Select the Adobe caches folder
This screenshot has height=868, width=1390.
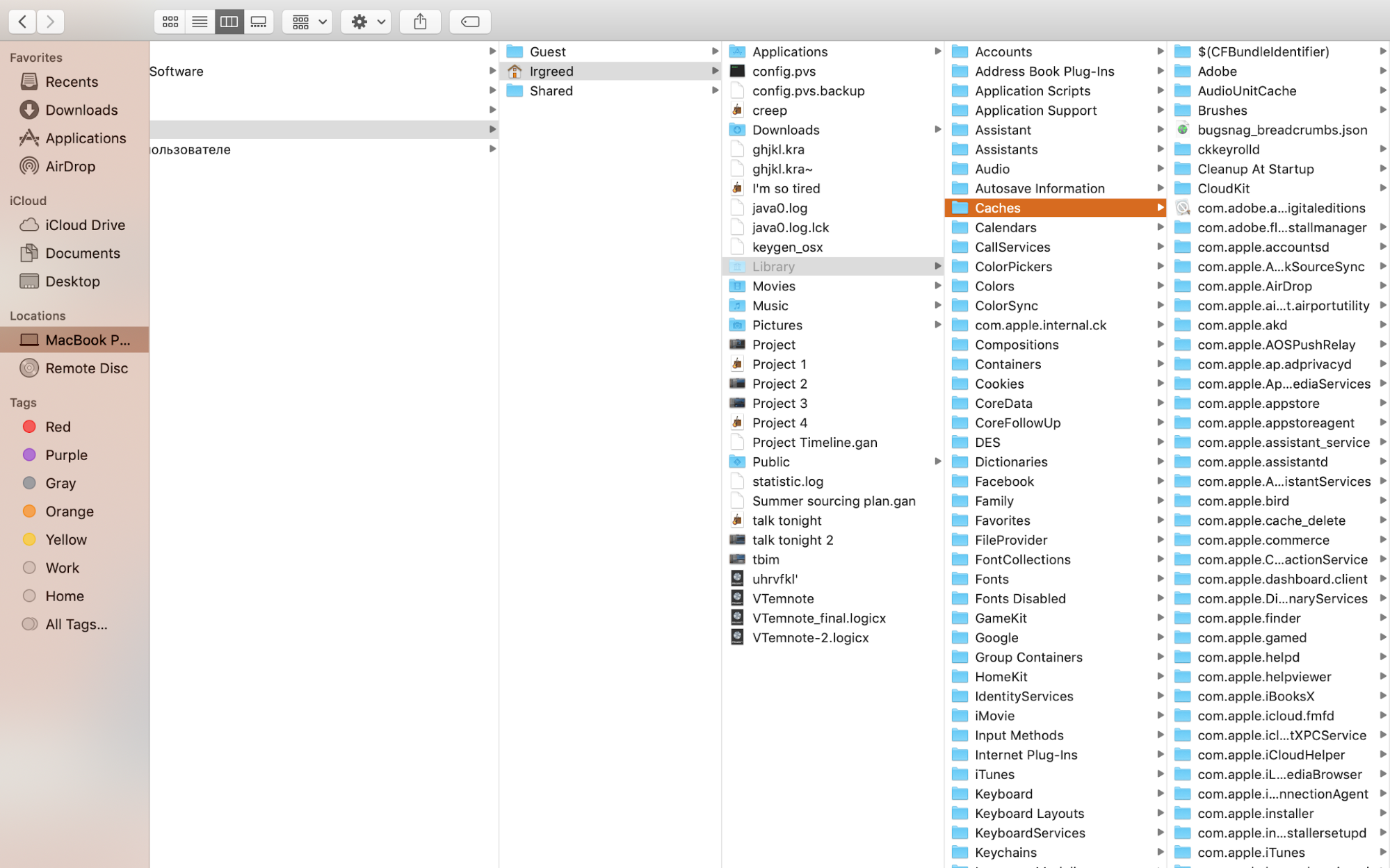1279,71
